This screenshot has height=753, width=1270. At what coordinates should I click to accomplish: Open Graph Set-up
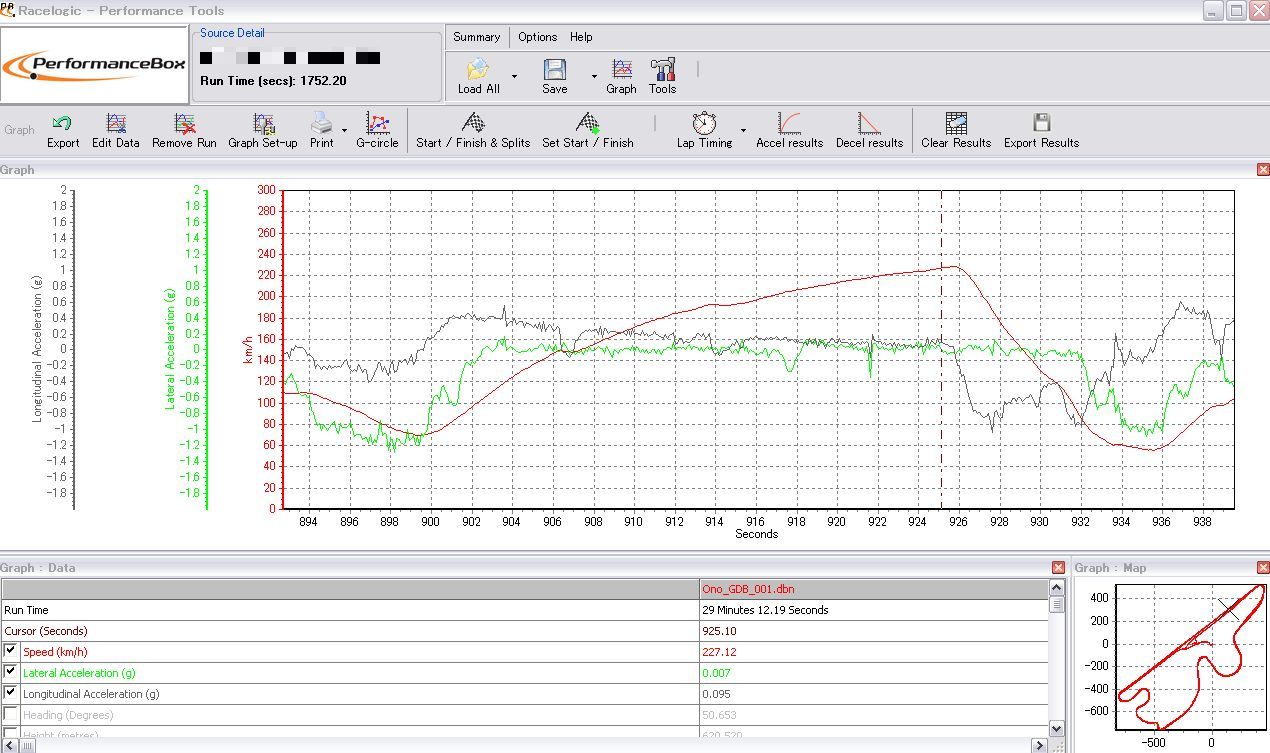tap(263, 124)
